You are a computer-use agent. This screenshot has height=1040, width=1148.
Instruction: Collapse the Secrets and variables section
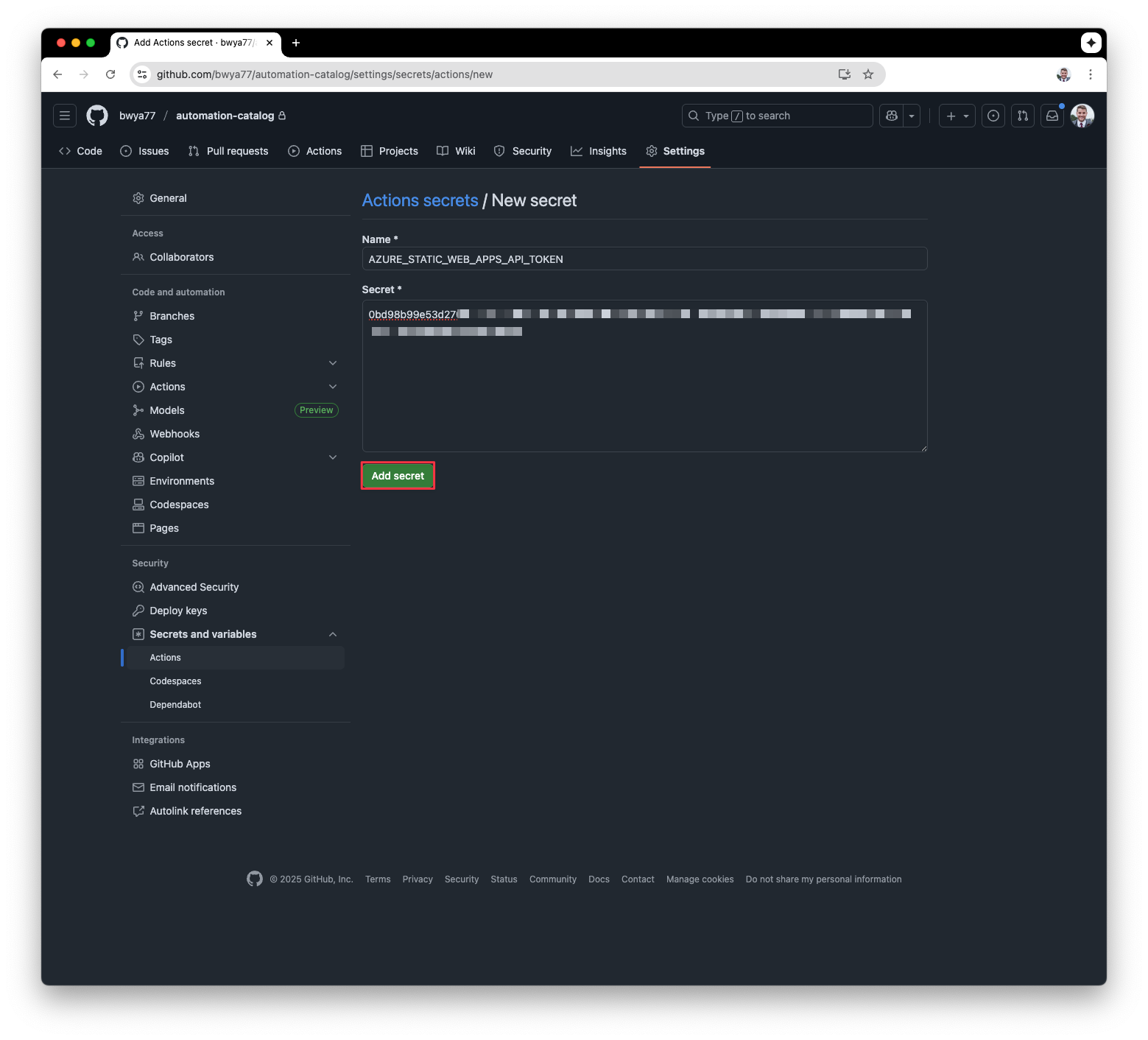(333, 634)
